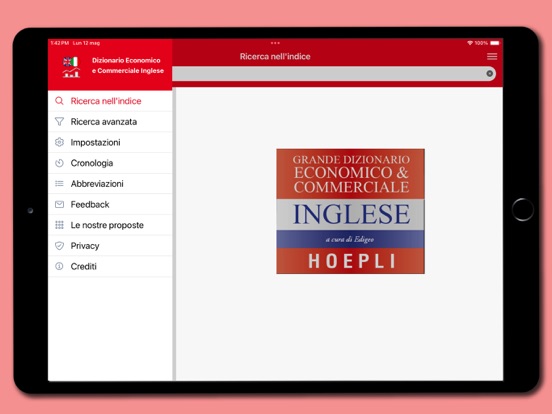The width and height of the screenshot is (552, 414).
Task: Click the 1:42 PM time in status bar
Action: [60, 43]
